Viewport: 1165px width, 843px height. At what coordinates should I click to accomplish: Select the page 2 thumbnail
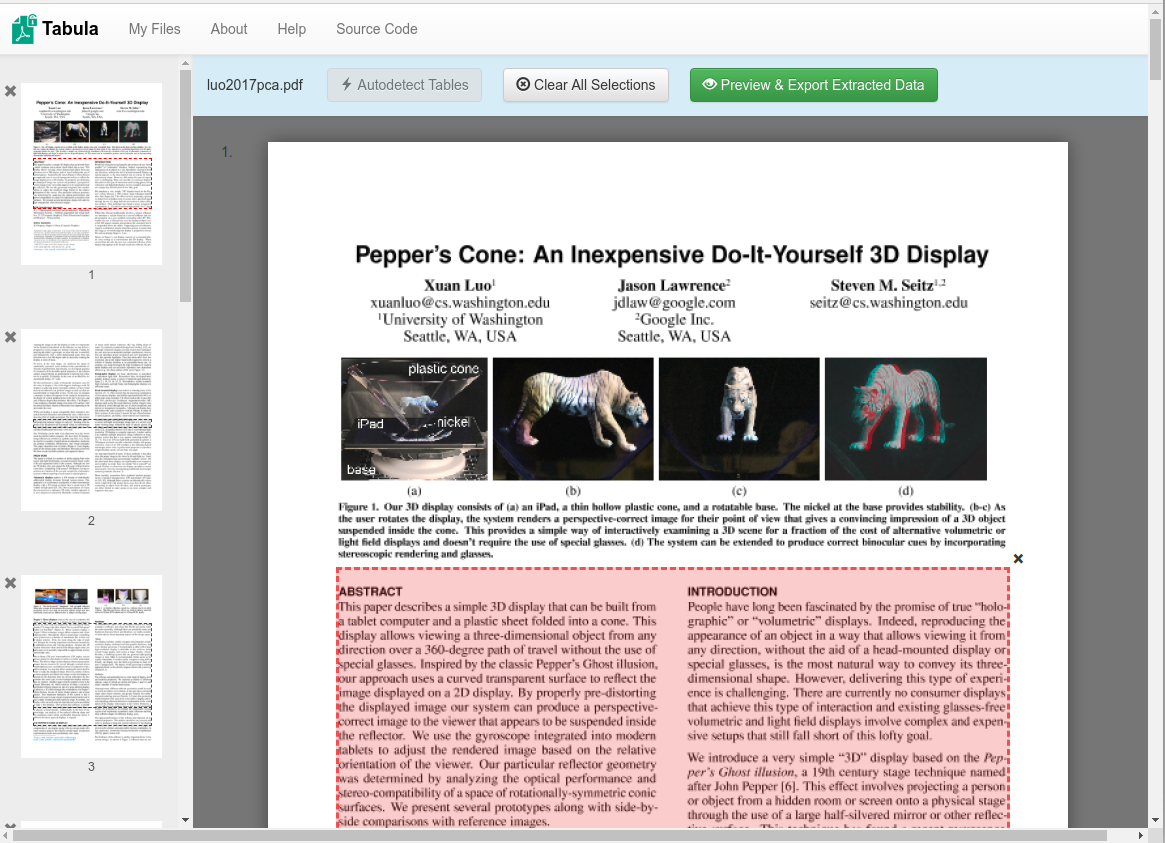tap(91, 420)
